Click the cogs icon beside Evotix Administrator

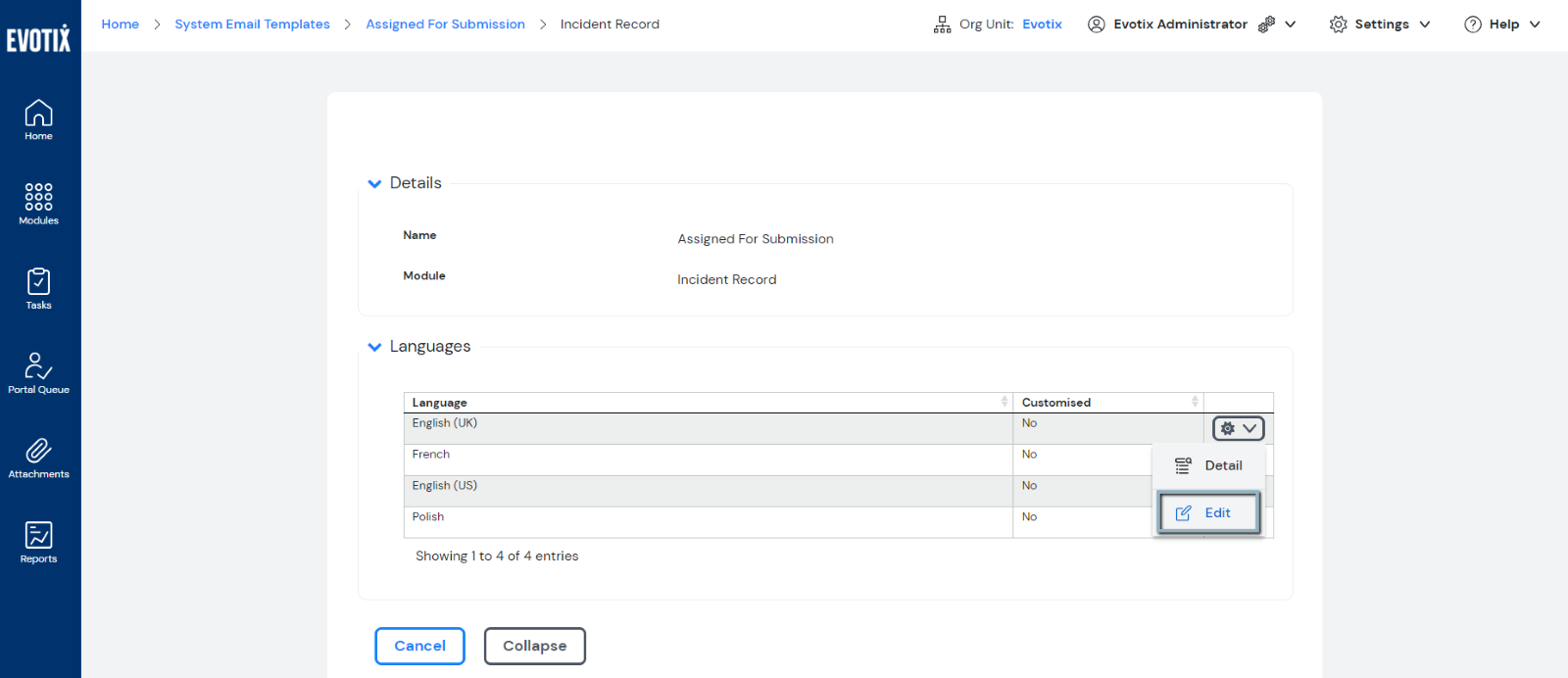tap(1266, 24)
